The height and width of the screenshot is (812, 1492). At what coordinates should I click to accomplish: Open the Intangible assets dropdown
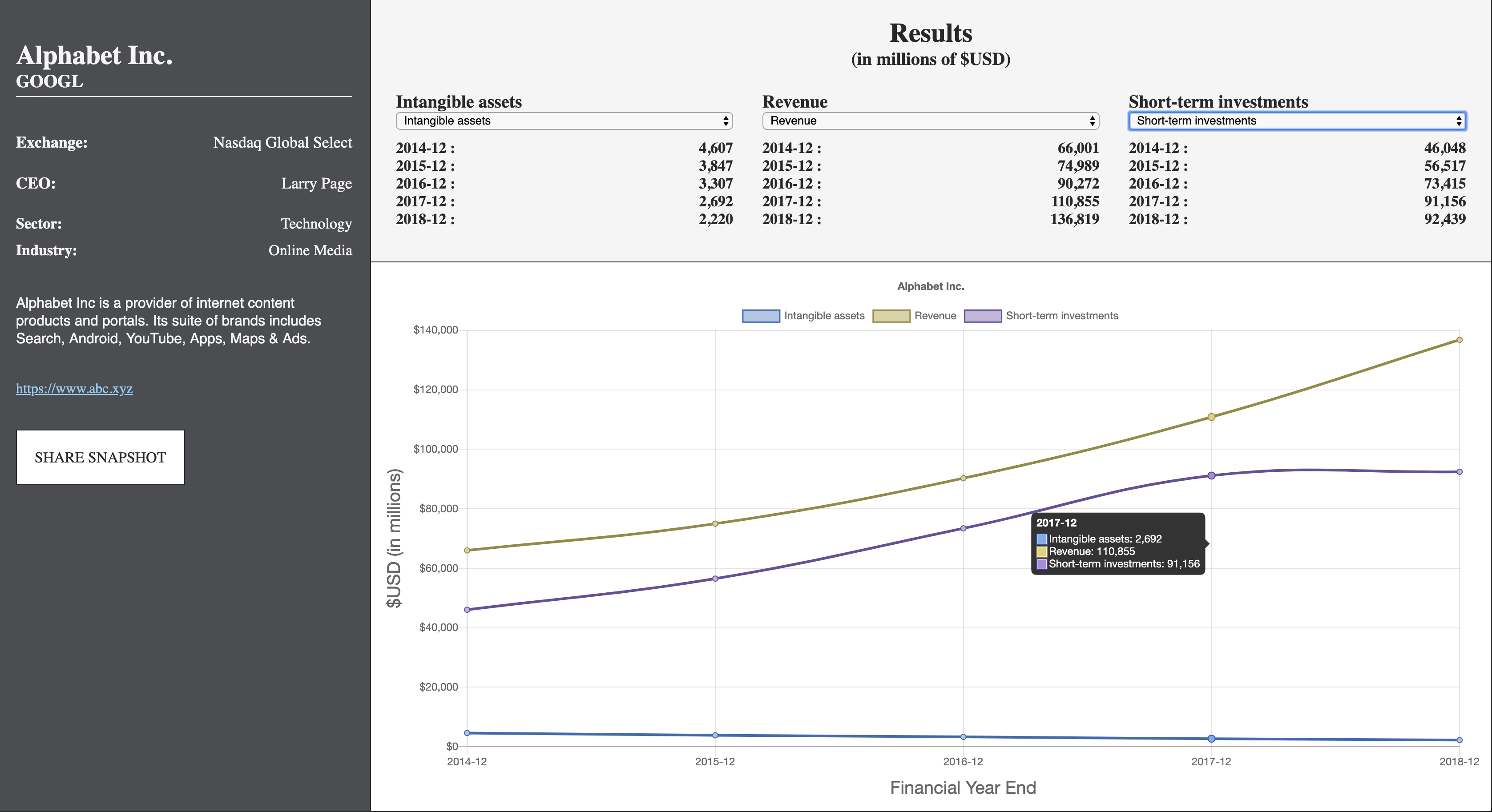tap(564, 121)
